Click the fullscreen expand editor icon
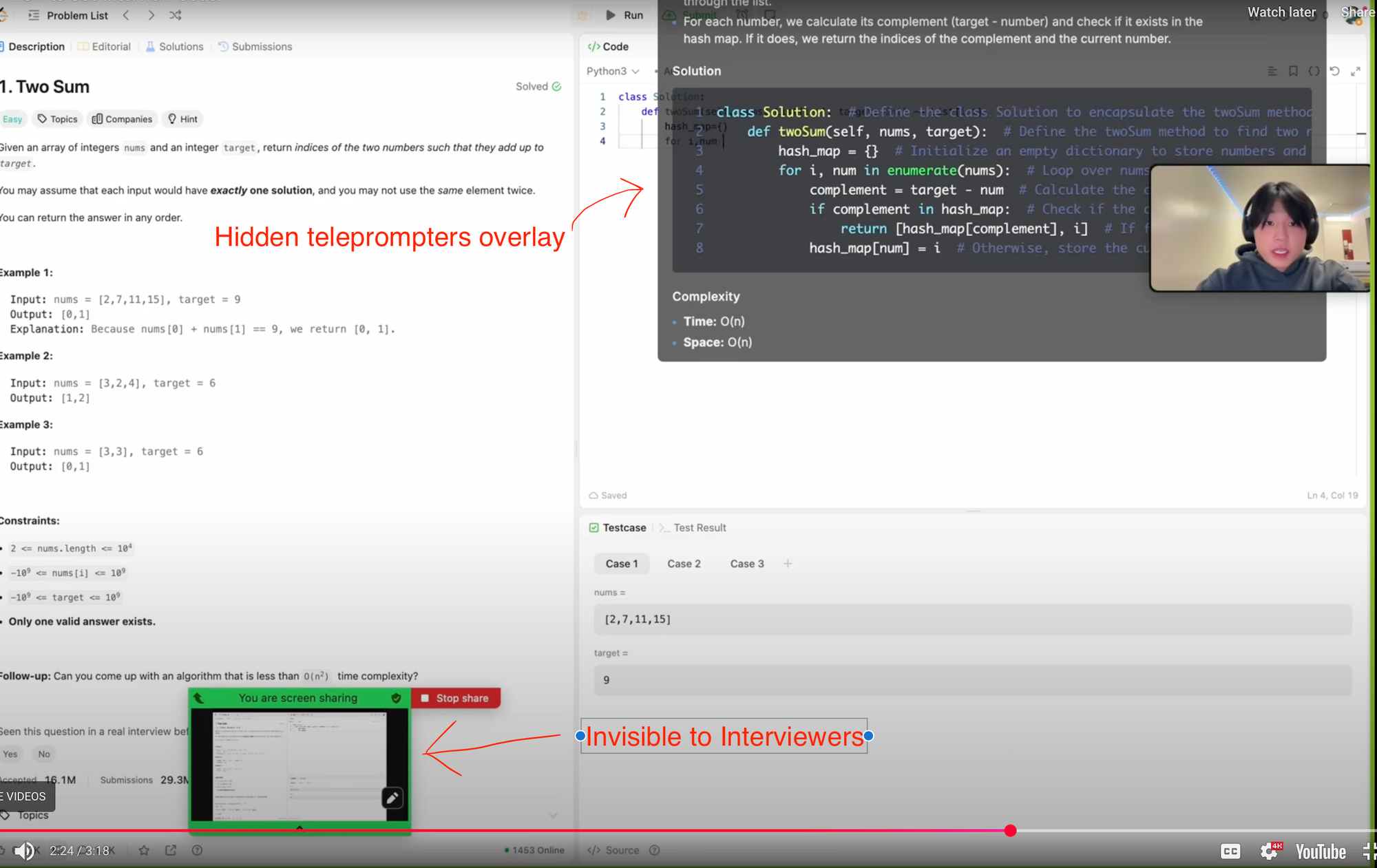The height and width of the screenshot is (868, 1377). pyautogui.click(x=1356, y=71)
